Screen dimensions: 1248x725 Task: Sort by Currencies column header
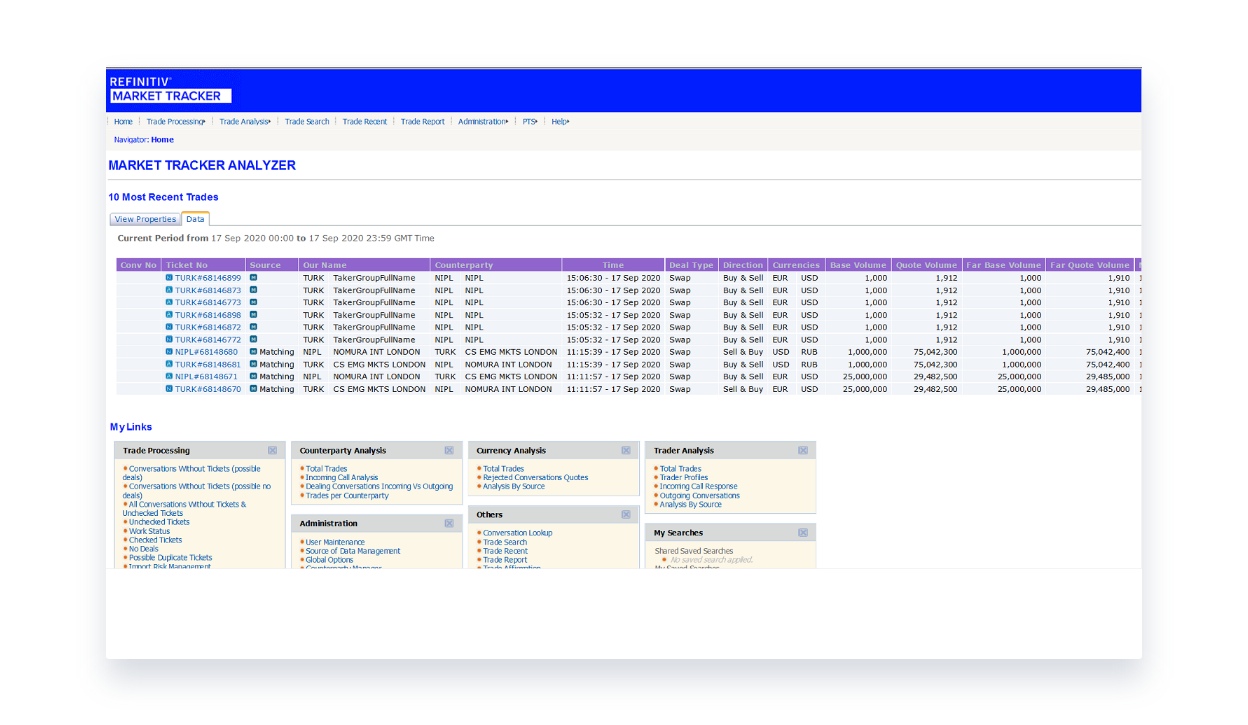point(796,265)
